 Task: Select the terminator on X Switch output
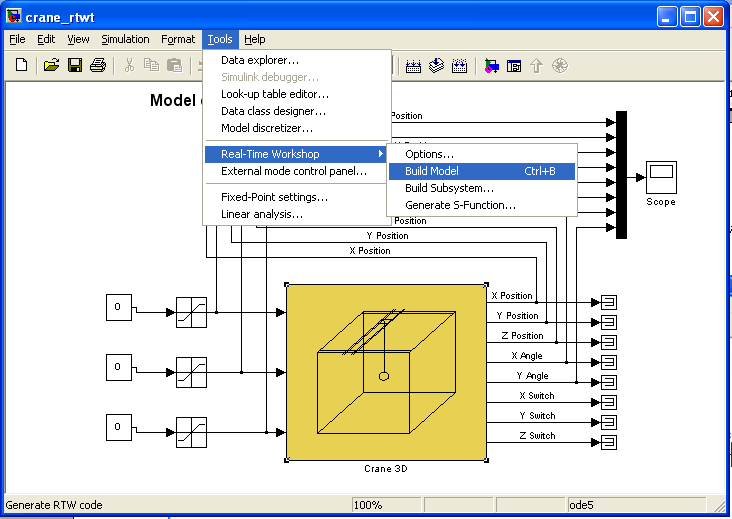pyautogui.click(x=609, y=402)
